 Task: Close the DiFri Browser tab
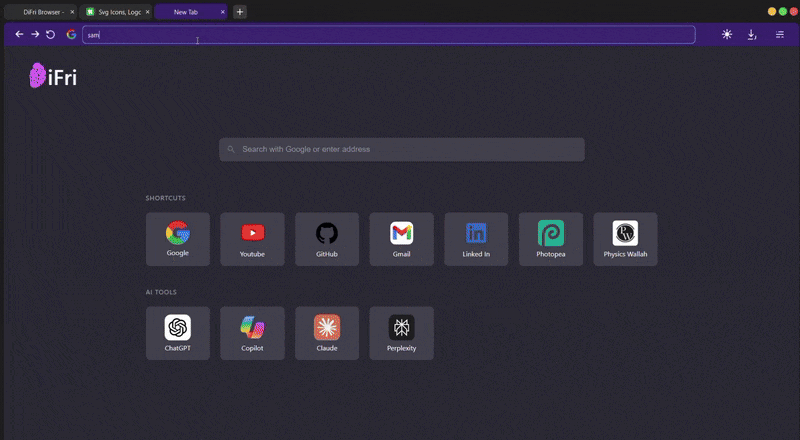(72, 12)
